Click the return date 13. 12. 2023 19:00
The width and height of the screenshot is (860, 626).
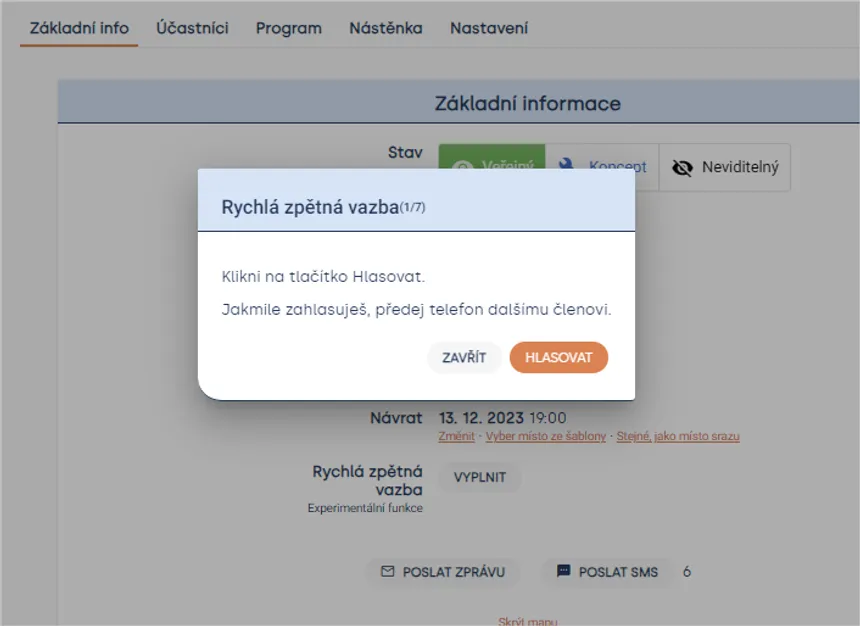pyautogui.click(x=502, y=418)
